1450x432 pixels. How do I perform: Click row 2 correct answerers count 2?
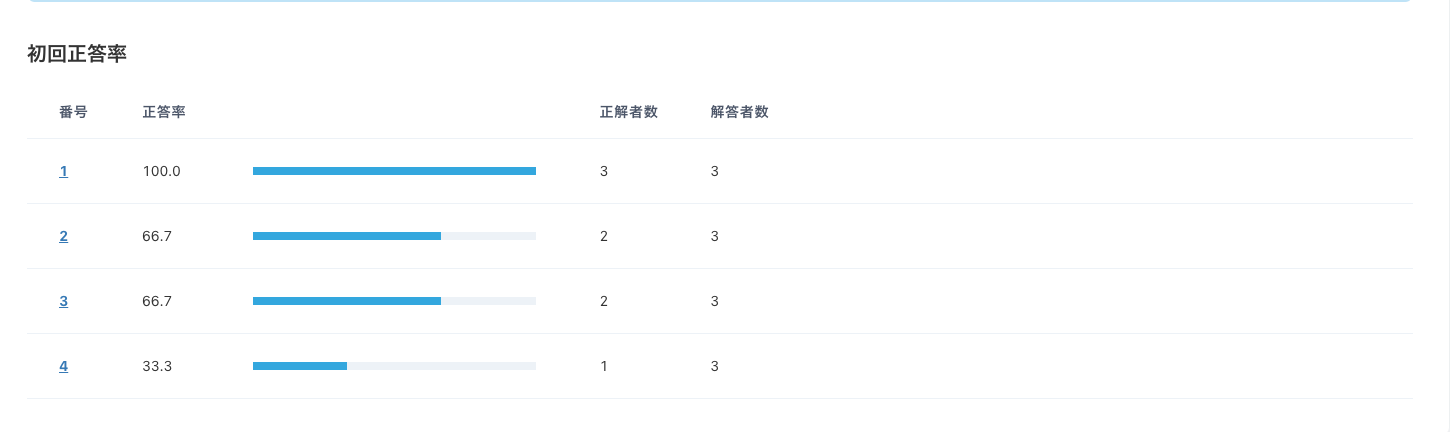click(604, 236)
